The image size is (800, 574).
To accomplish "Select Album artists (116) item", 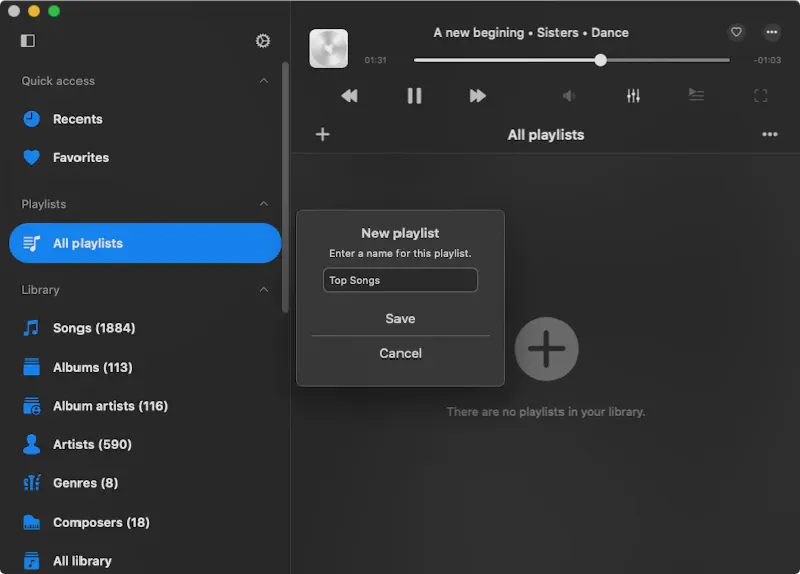I will click(x=109, y=406).
